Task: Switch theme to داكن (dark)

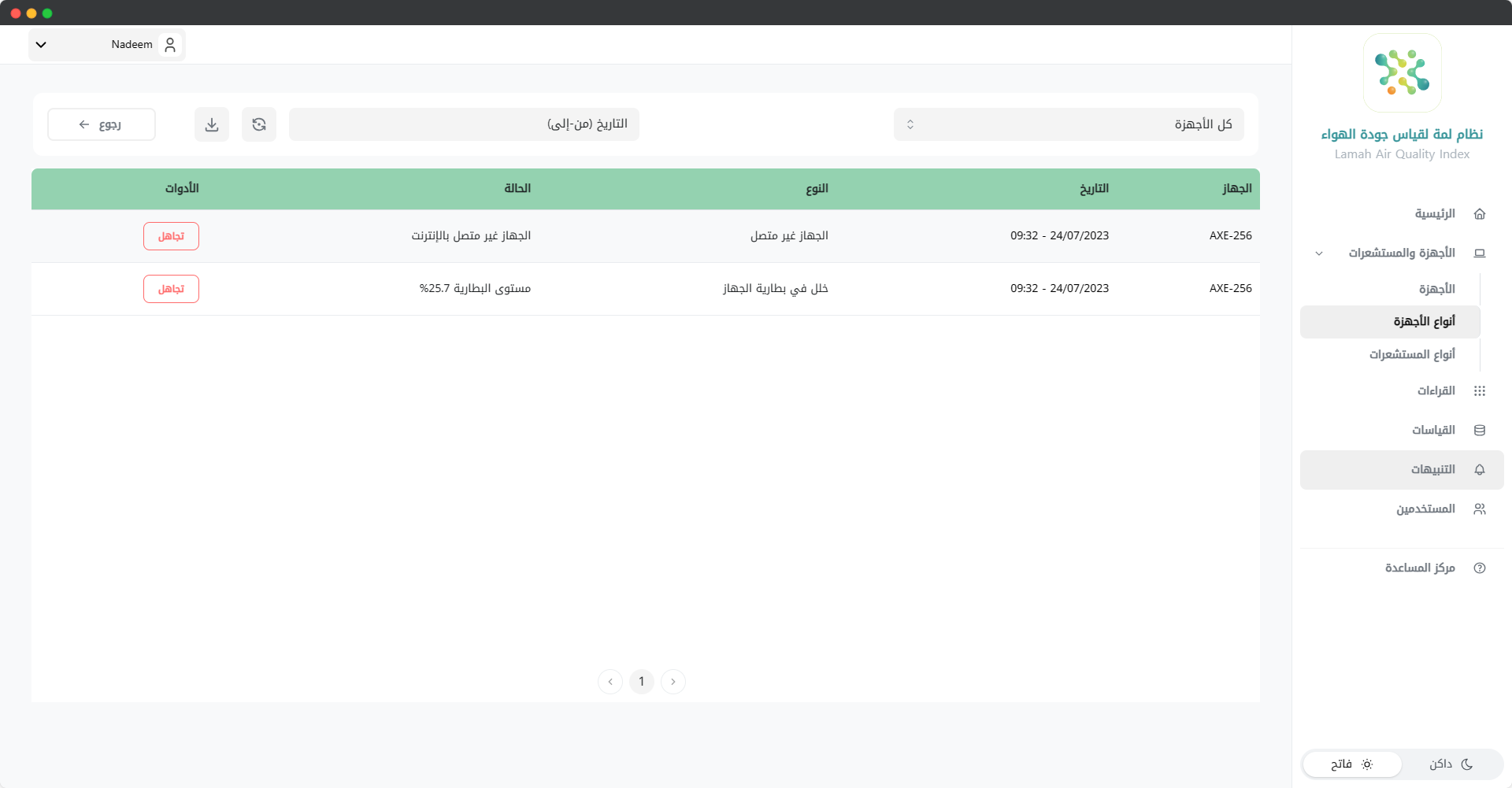Action: 1452,764
